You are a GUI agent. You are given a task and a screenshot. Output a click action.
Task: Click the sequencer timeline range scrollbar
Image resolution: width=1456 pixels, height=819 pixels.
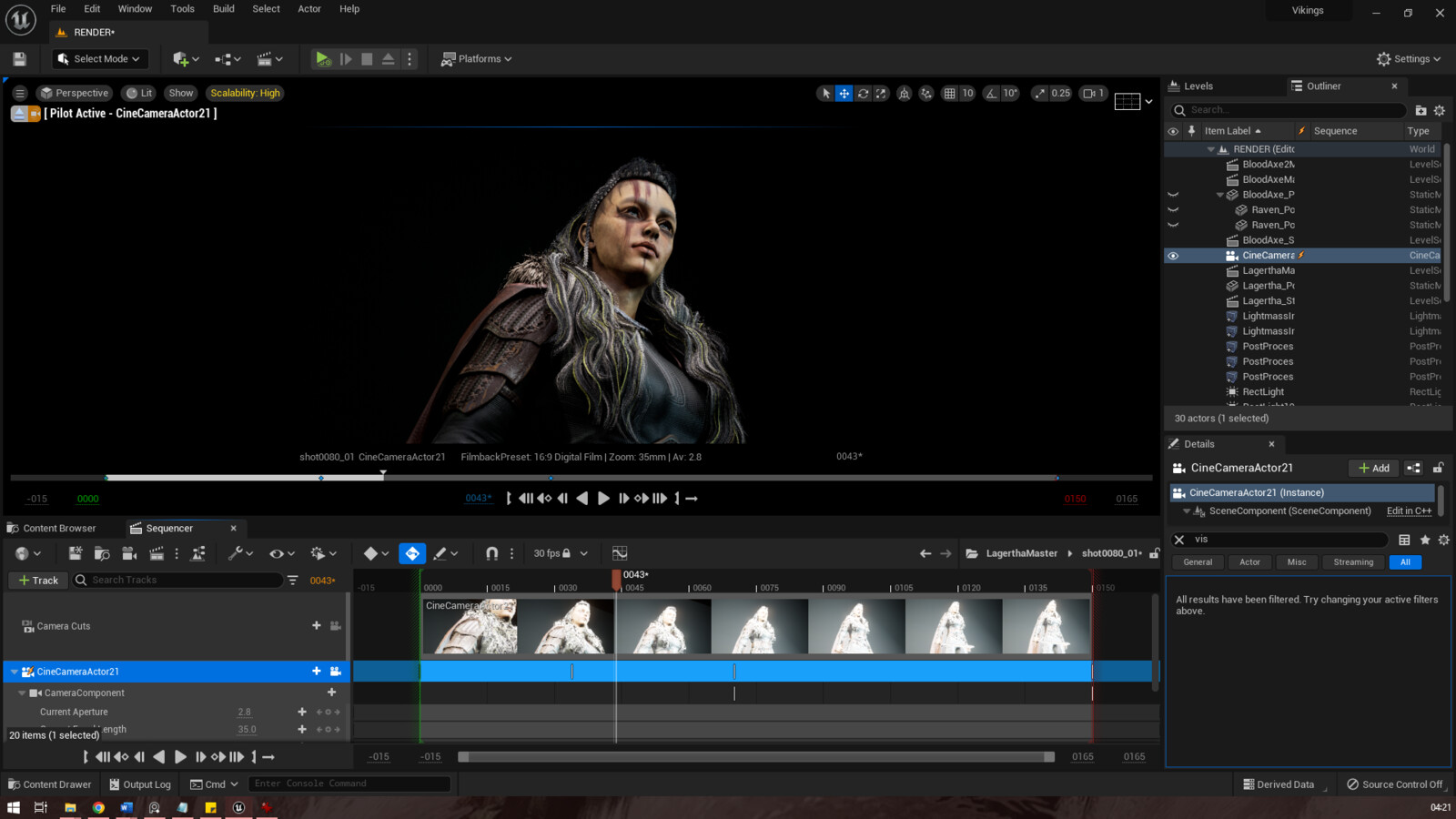pyautogui.click(x=755, y=757)
